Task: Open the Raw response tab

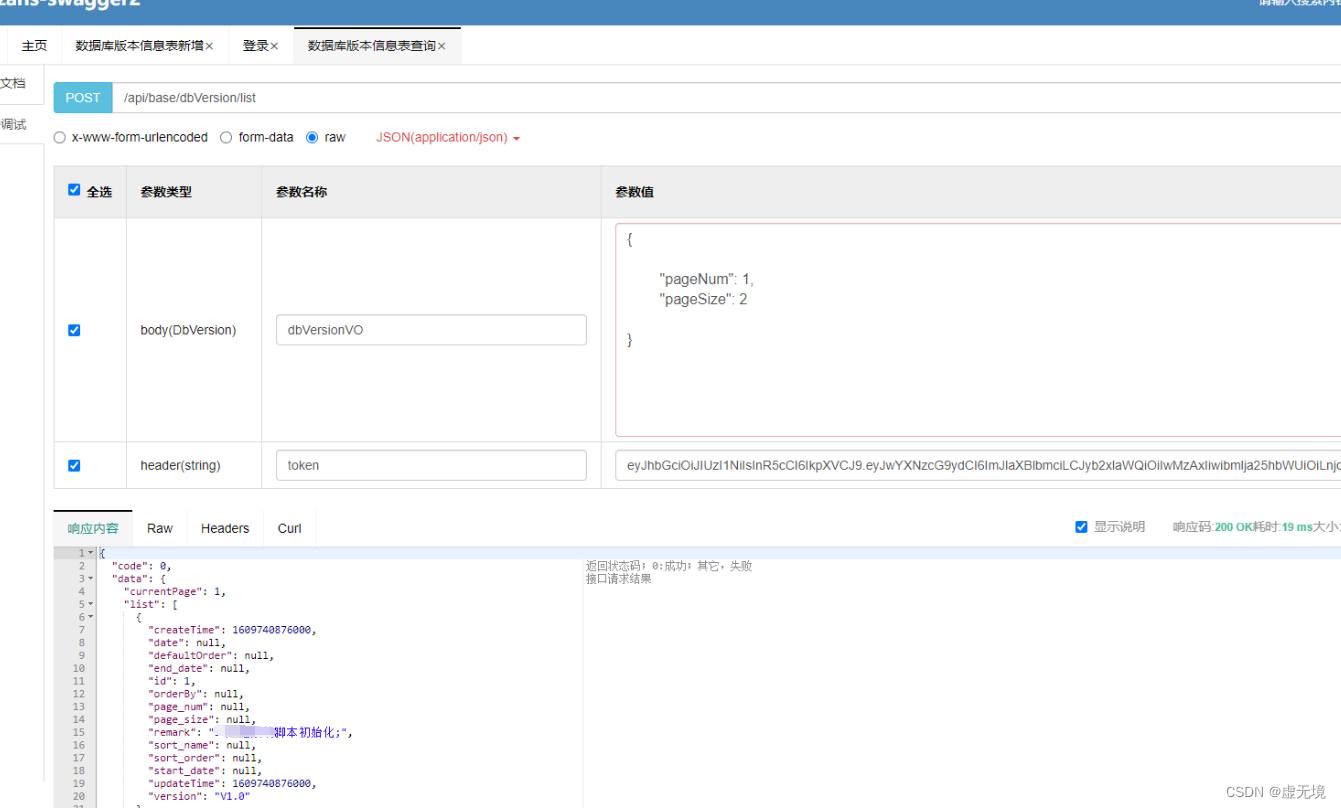Action: [160, 528]
